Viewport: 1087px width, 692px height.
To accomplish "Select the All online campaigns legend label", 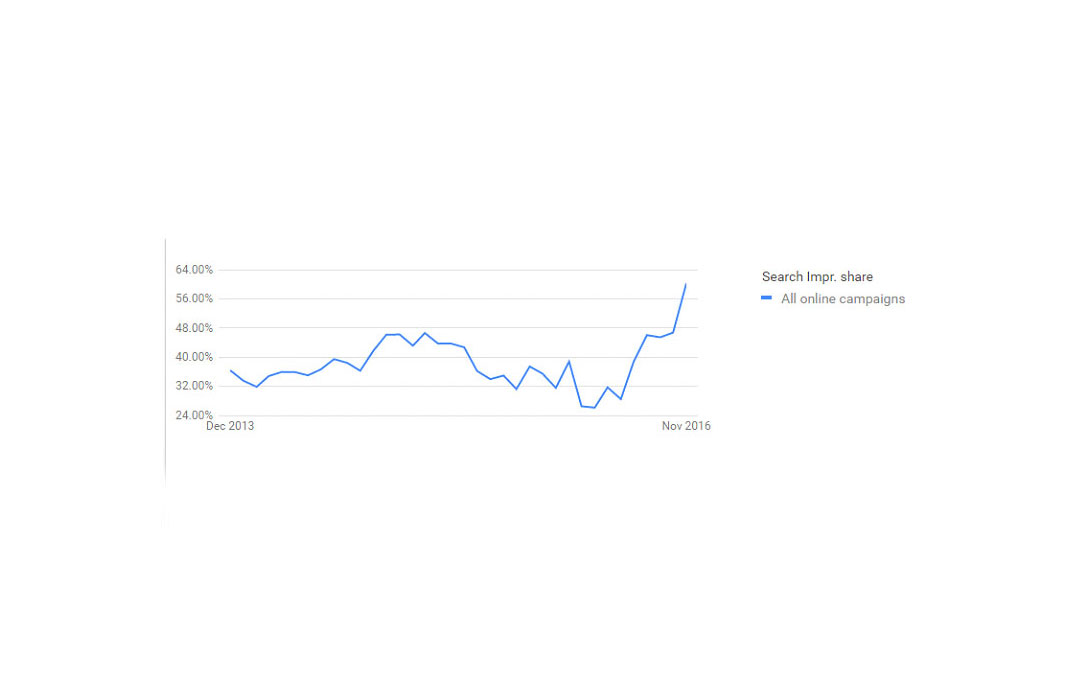I will click(842, 298).
